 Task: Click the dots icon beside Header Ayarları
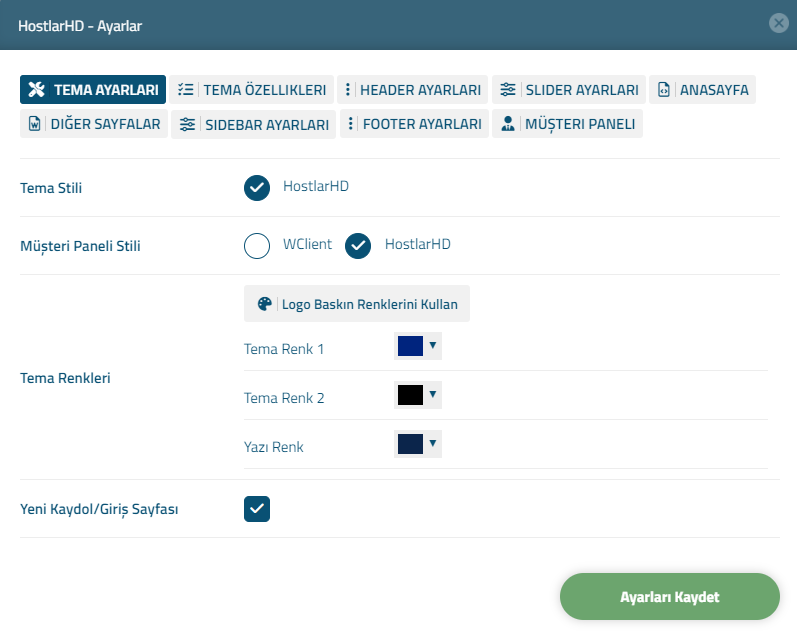click(348, 89)
